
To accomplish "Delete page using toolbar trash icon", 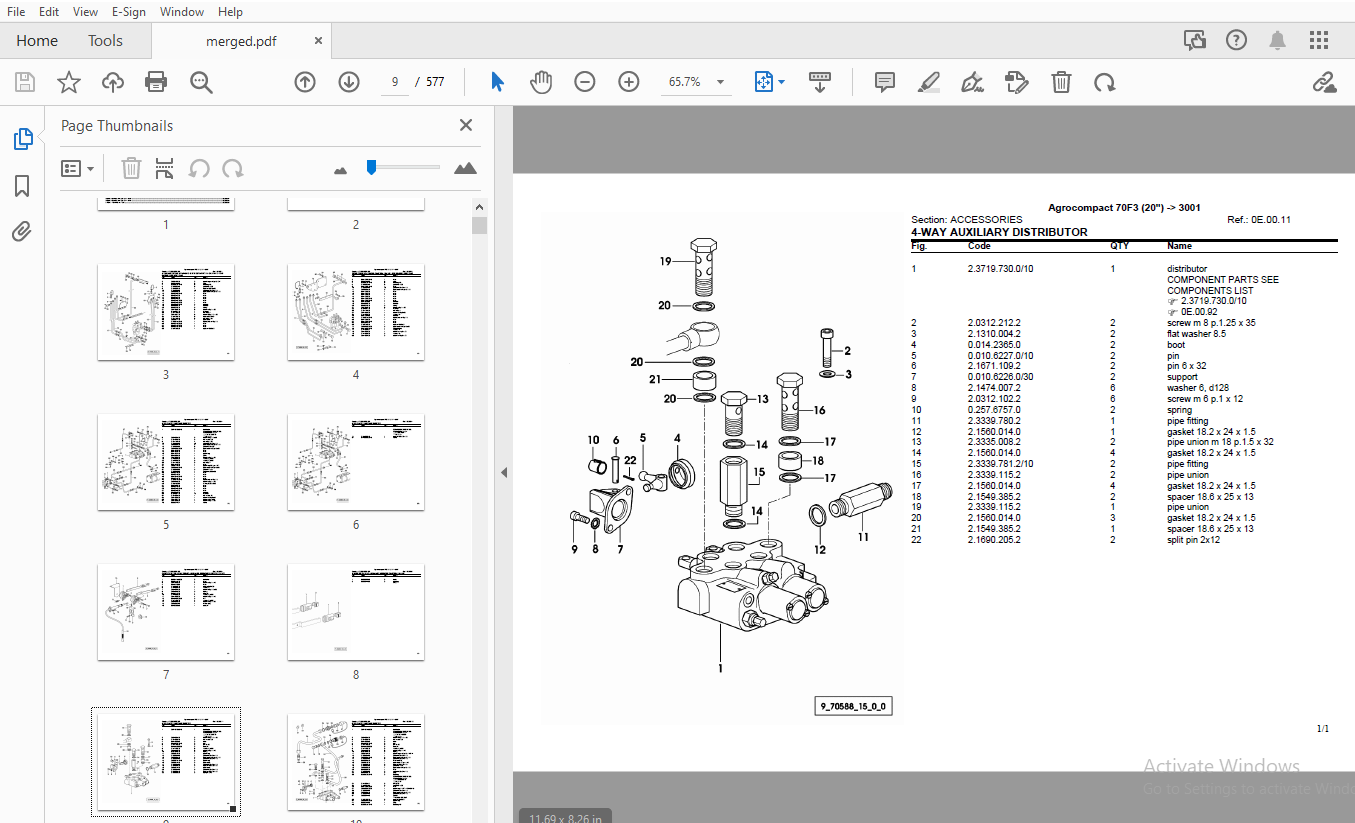I will coord(1061,82).
